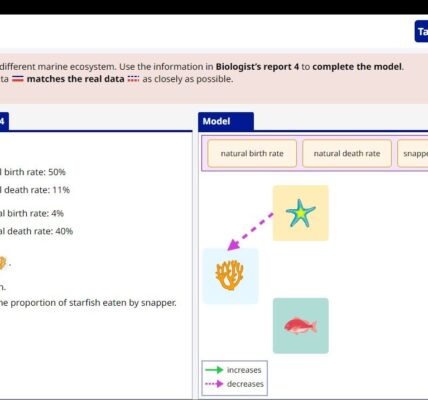Click the 'death rate: 40%' line
The width and height of the screenshot is (428, 400).
(x=36, y=231)
